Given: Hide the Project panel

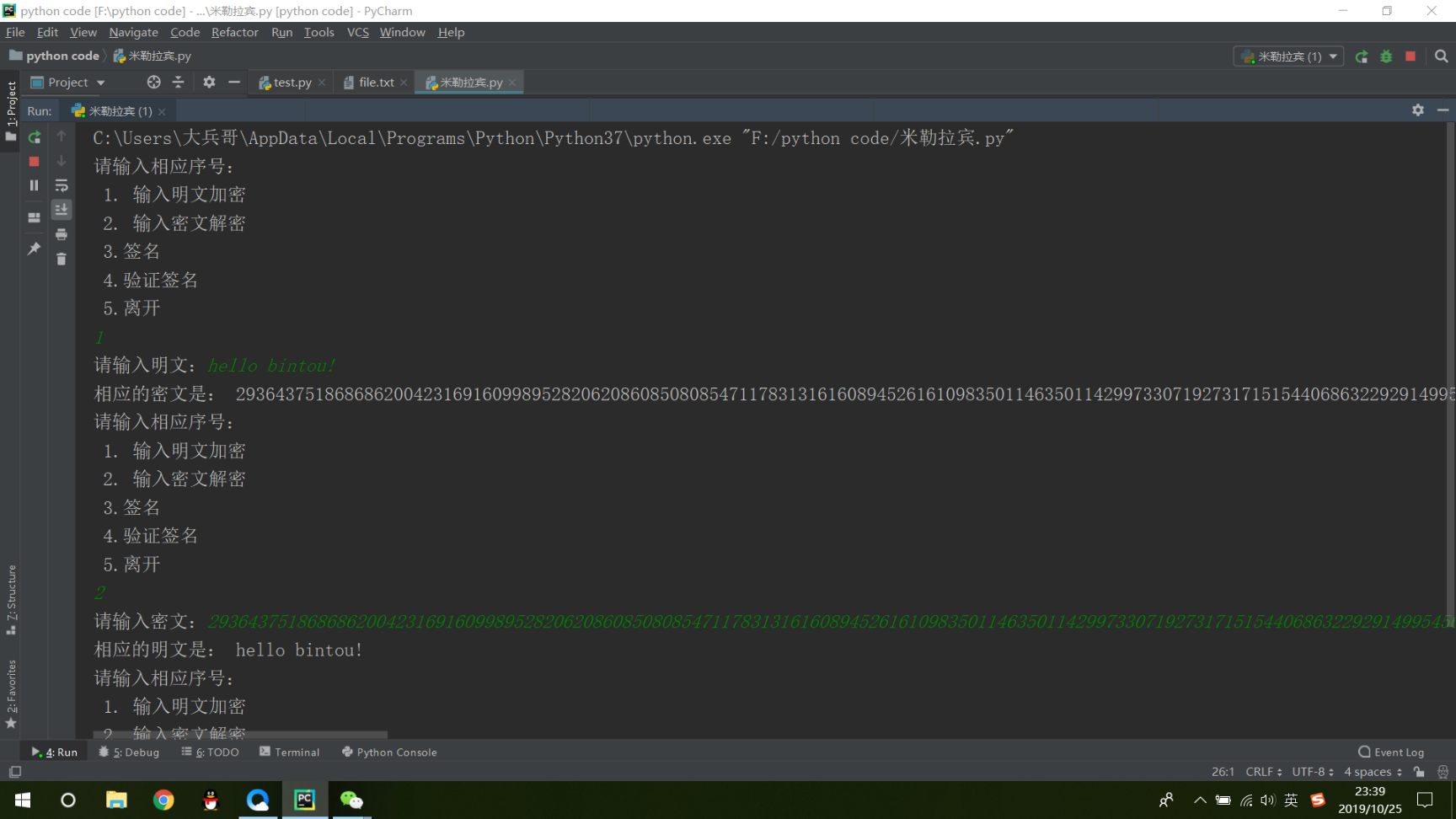Looking at the screenshot, I should (x=234, y=82).
